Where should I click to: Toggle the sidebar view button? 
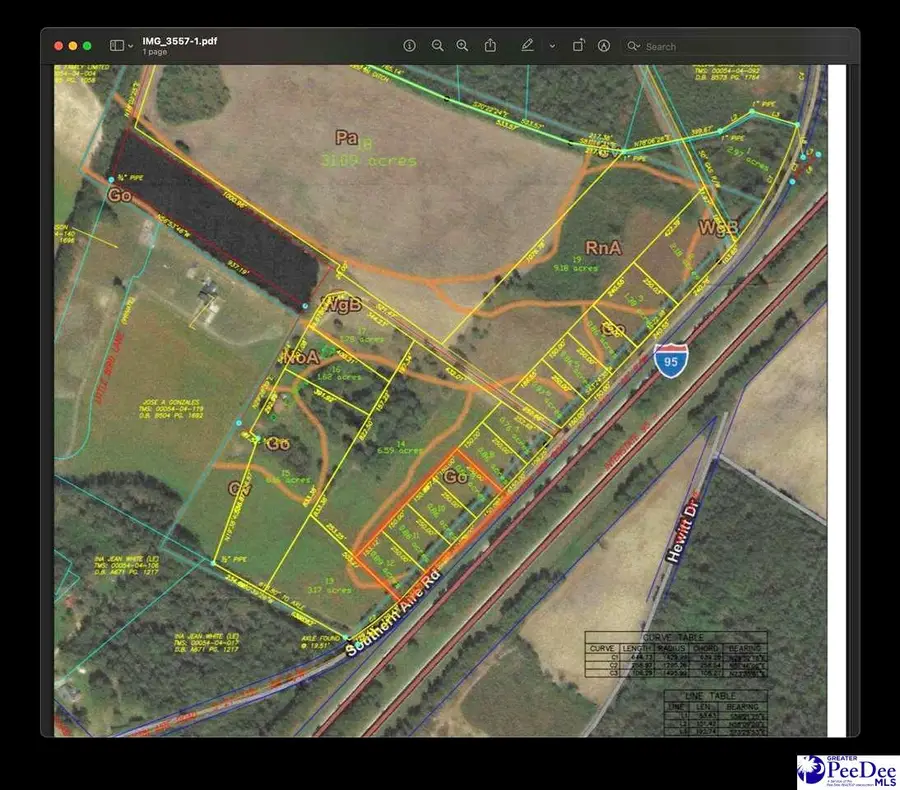point(116,46)
